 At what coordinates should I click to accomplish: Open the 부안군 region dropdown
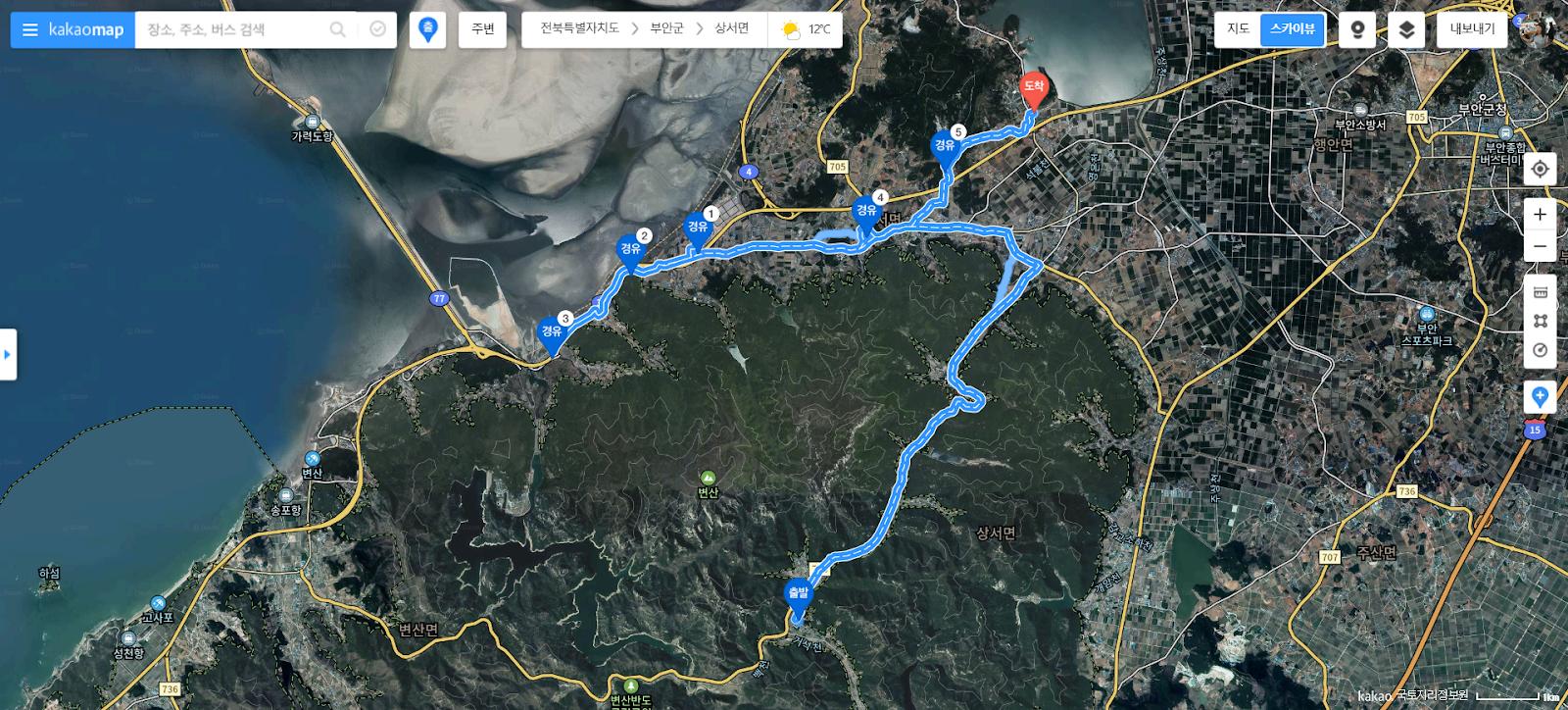[x=666, y=28]
